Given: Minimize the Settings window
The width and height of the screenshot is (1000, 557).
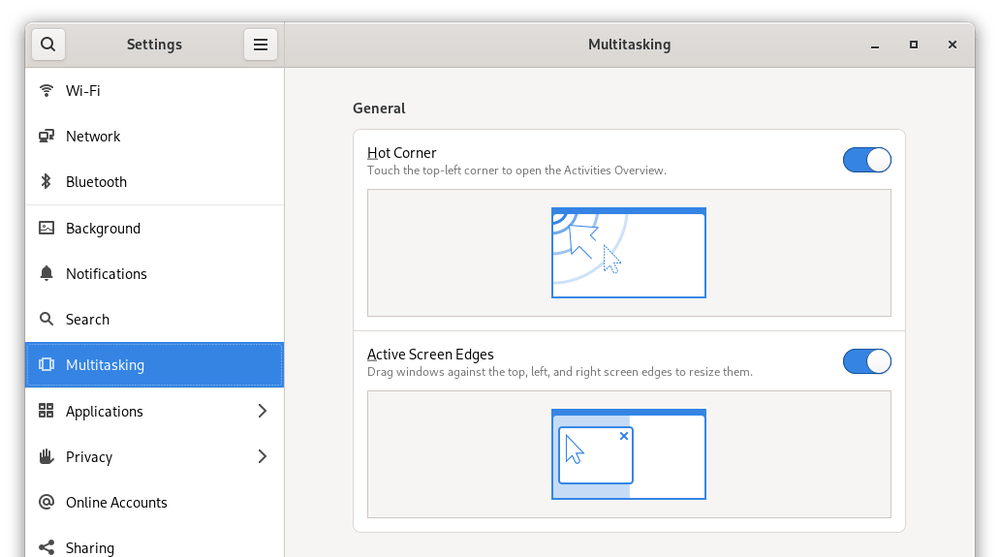Looking at the screenshot, I should coord(875,45).
